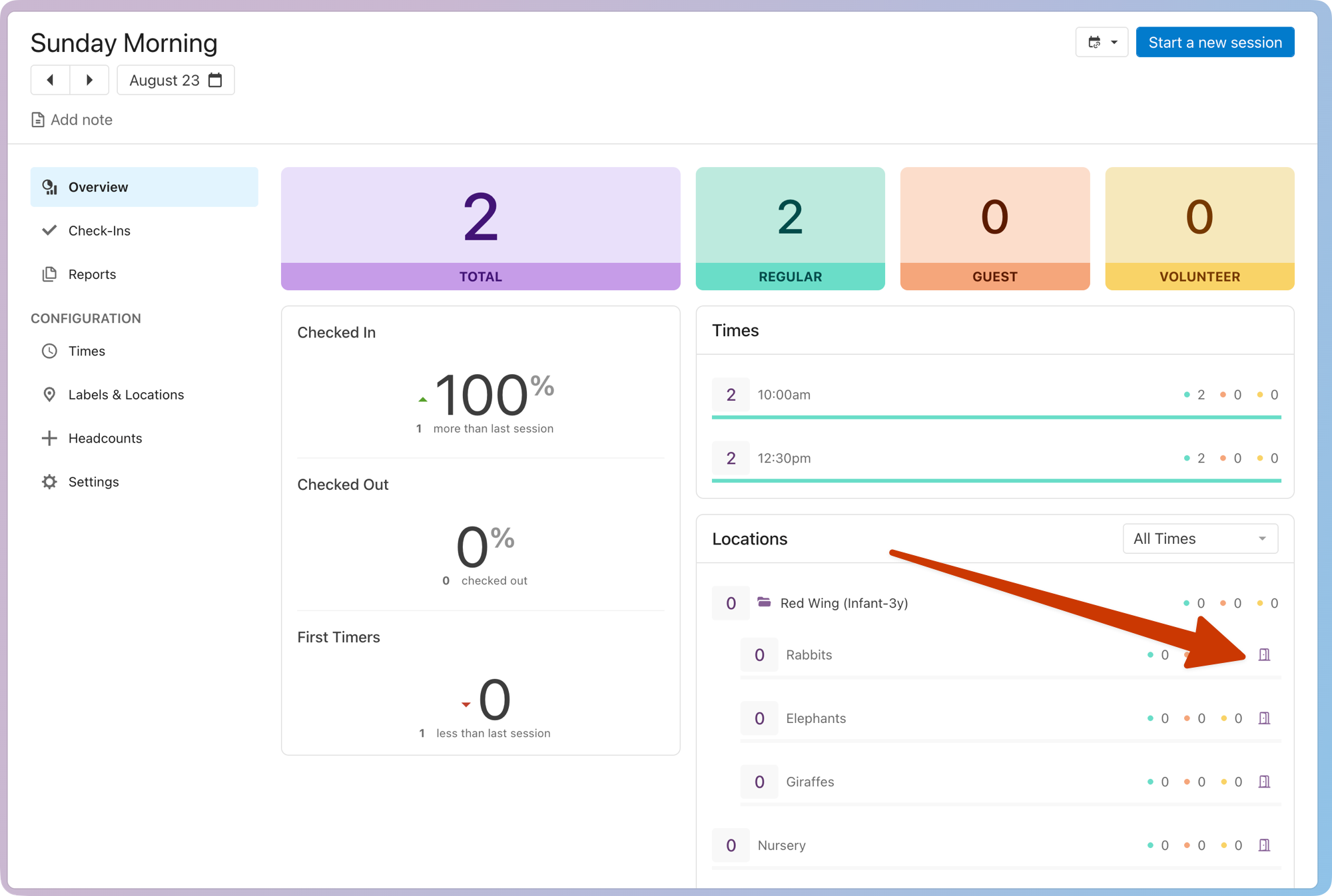This screenshot has height=896, width=1332.
Task: Click the Reports document icon
Action: [x=49, y=274]
